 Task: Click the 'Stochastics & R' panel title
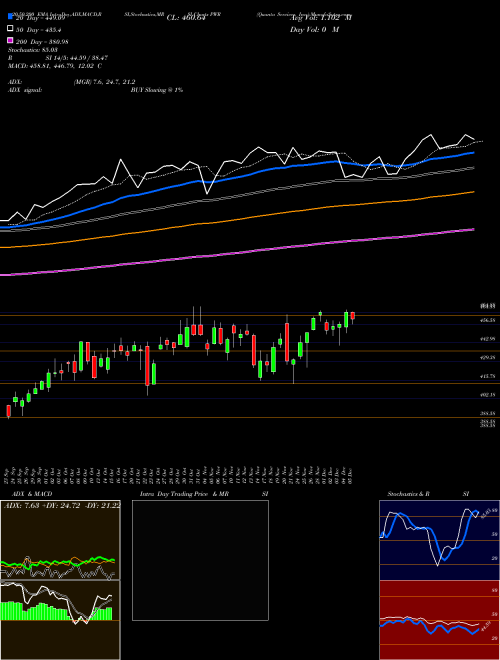[408, 494]
